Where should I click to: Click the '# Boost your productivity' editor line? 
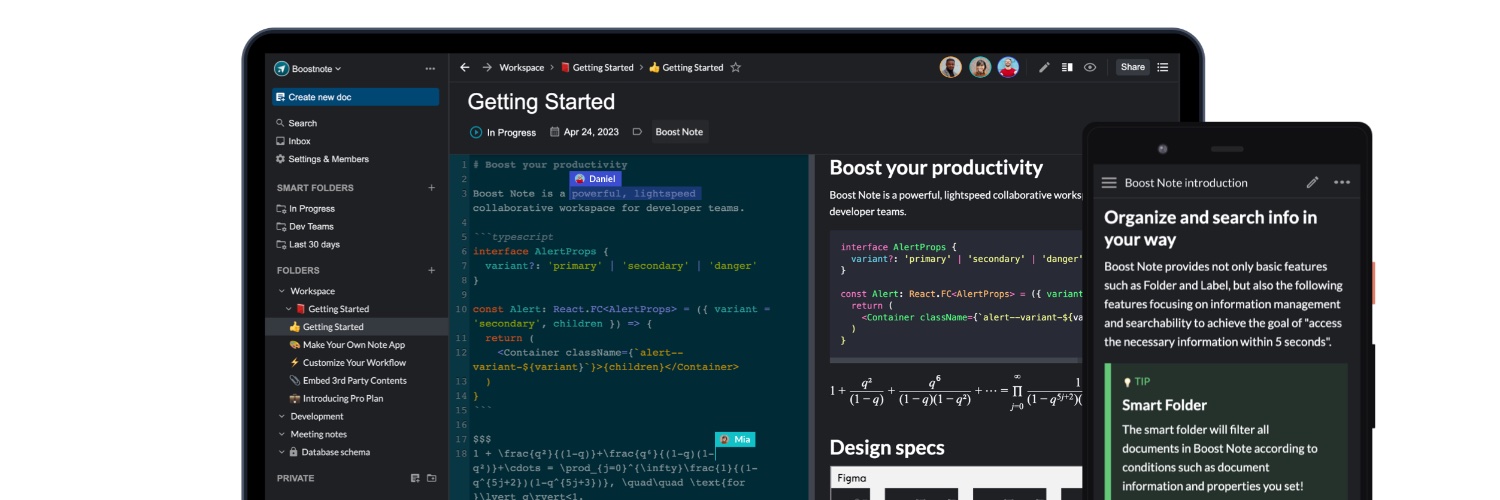[x=550, y=165]
